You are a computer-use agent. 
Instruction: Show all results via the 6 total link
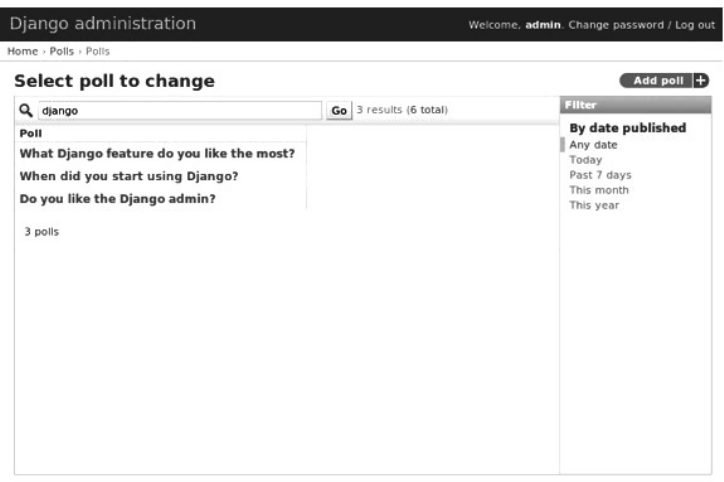428,110
